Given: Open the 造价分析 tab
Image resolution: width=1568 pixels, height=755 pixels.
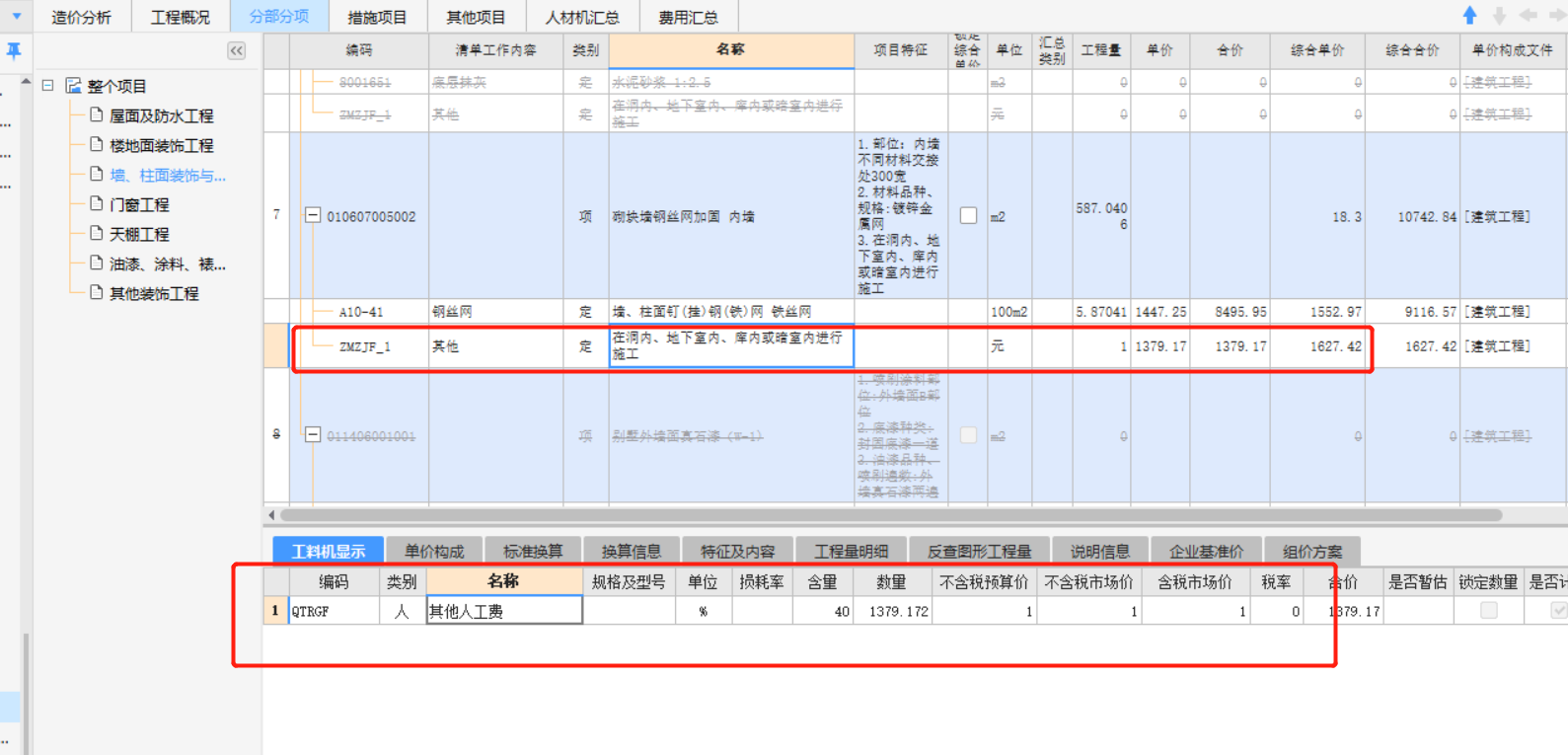Looking at the screenshot, I should point(82,17).
